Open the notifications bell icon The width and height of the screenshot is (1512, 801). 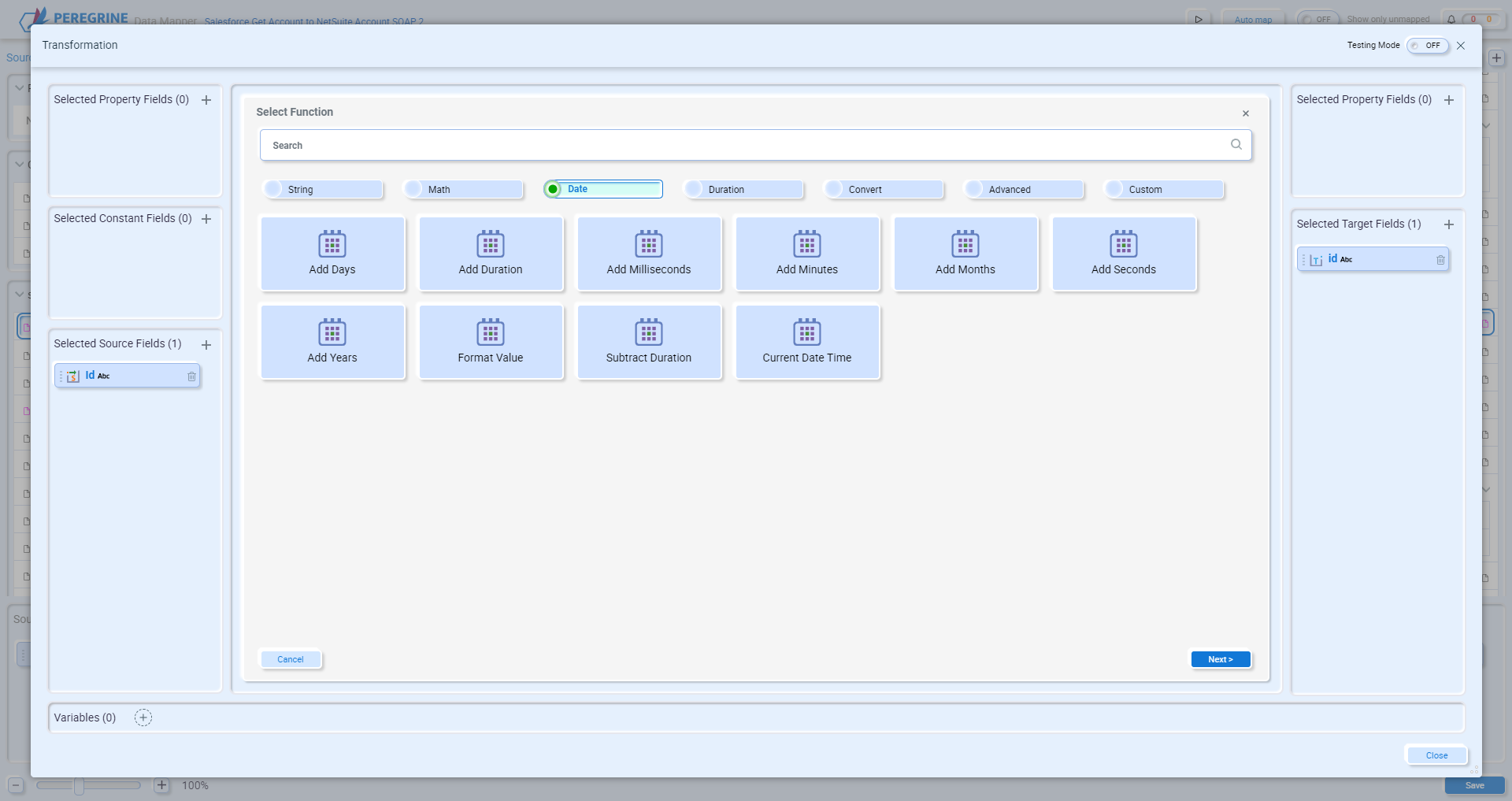coord(1451,20)
